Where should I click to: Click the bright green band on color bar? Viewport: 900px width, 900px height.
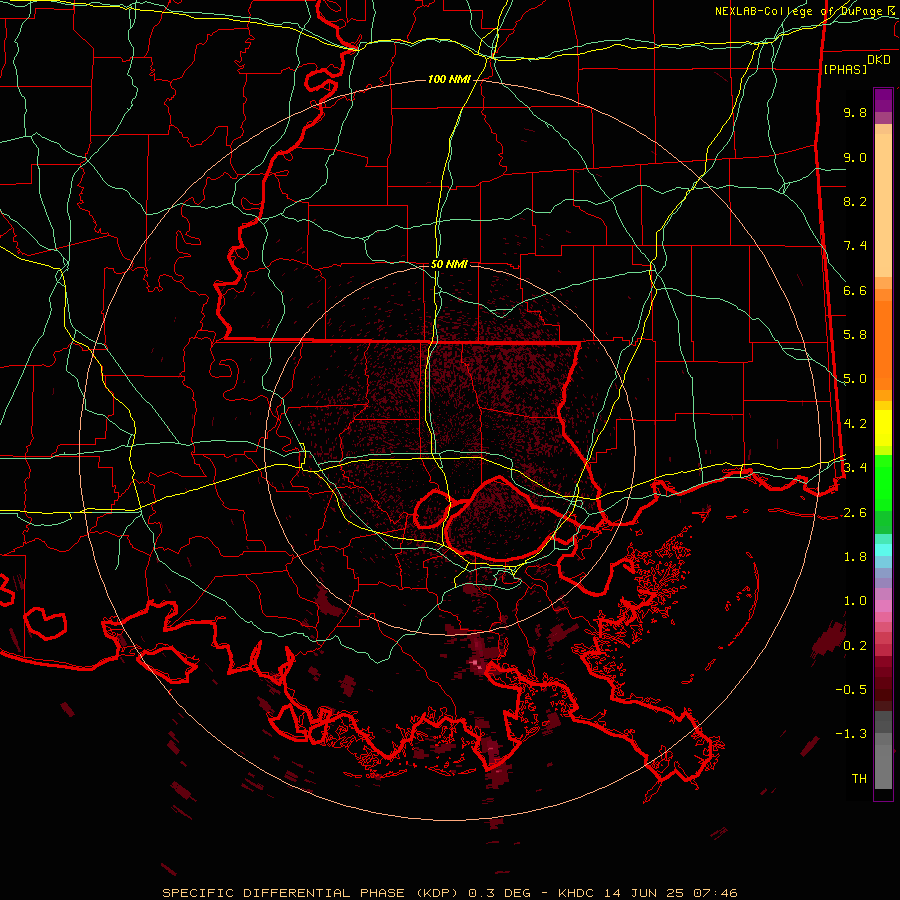pyautogui.click(x=883, y=482)
